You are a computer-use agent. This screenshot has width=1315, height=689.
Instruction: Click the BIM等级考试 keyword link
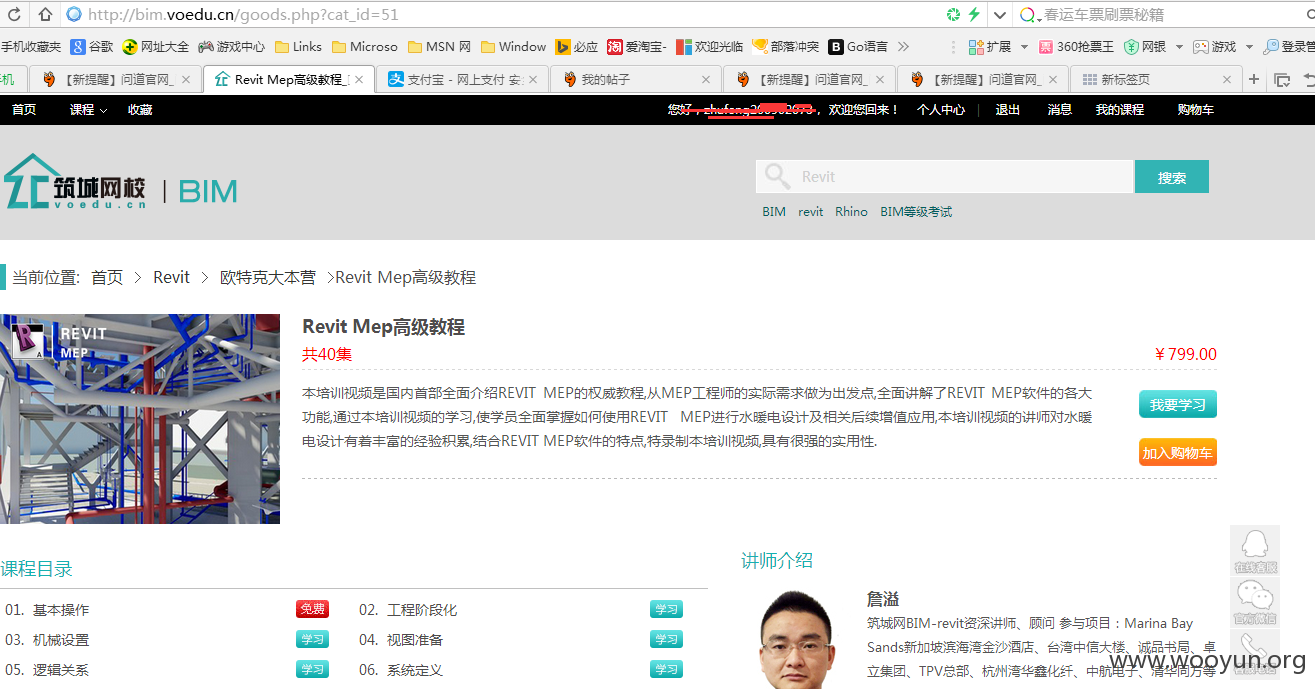(916, 212)
